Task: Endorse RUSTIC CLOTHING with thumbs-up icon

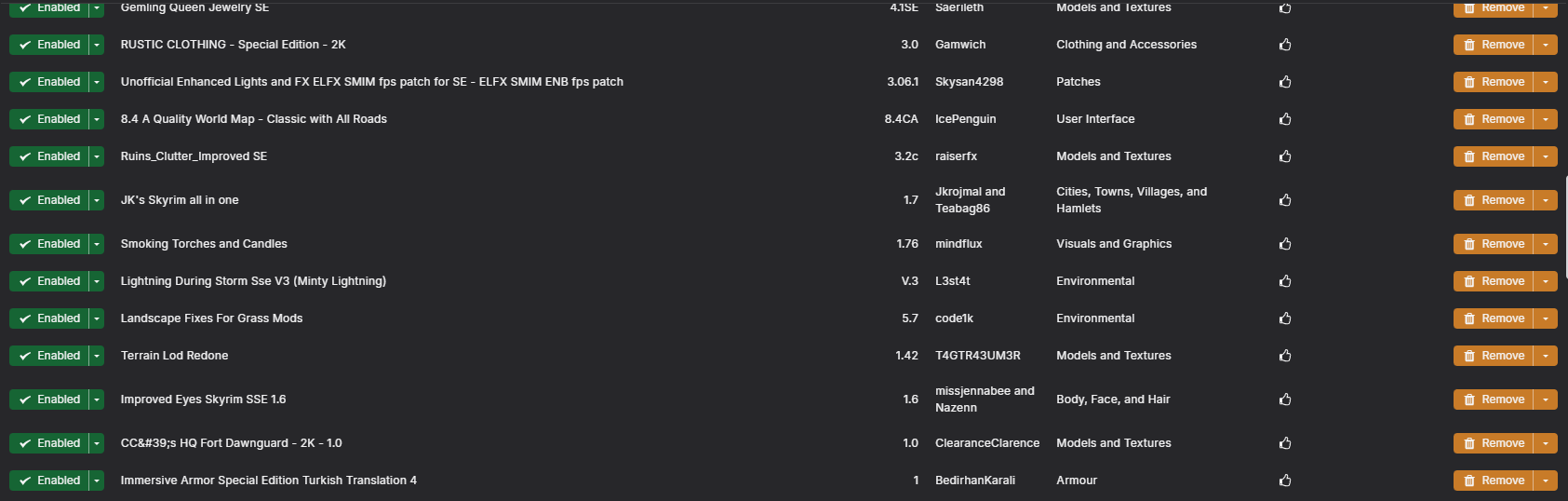Action: pos(1285,45)
